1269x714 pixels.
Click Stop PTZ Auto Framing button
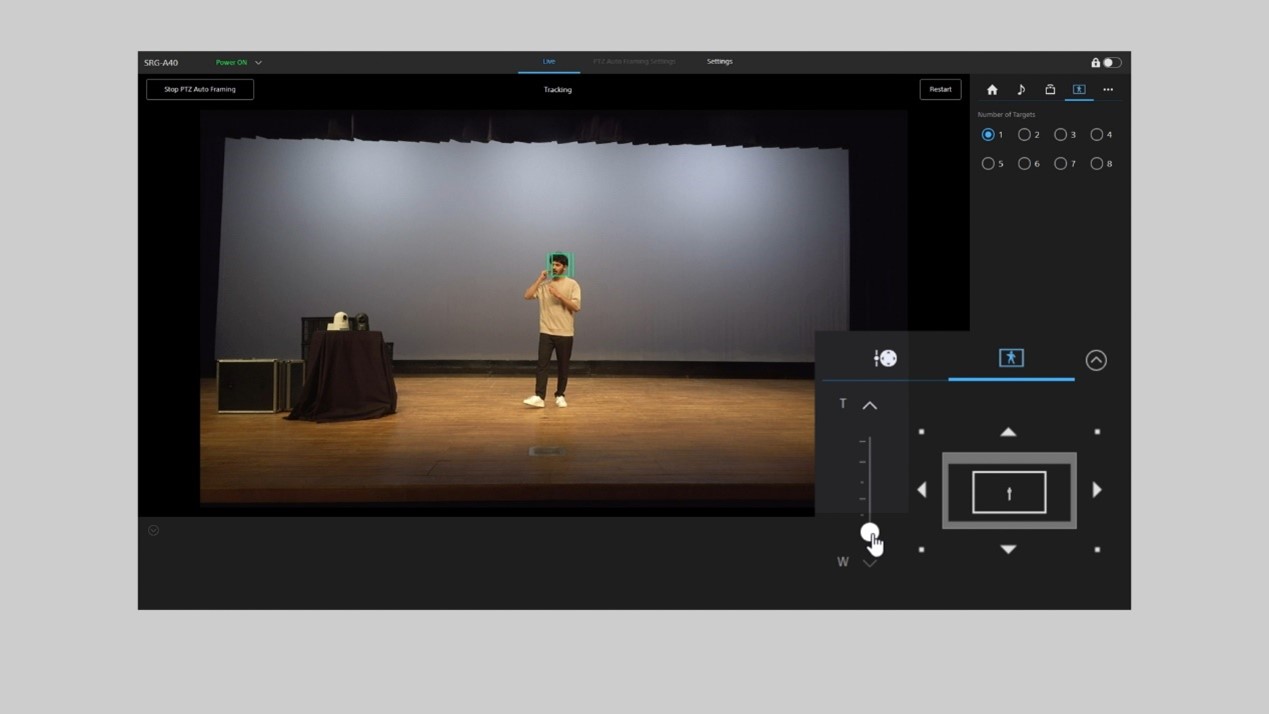[200, 90]
